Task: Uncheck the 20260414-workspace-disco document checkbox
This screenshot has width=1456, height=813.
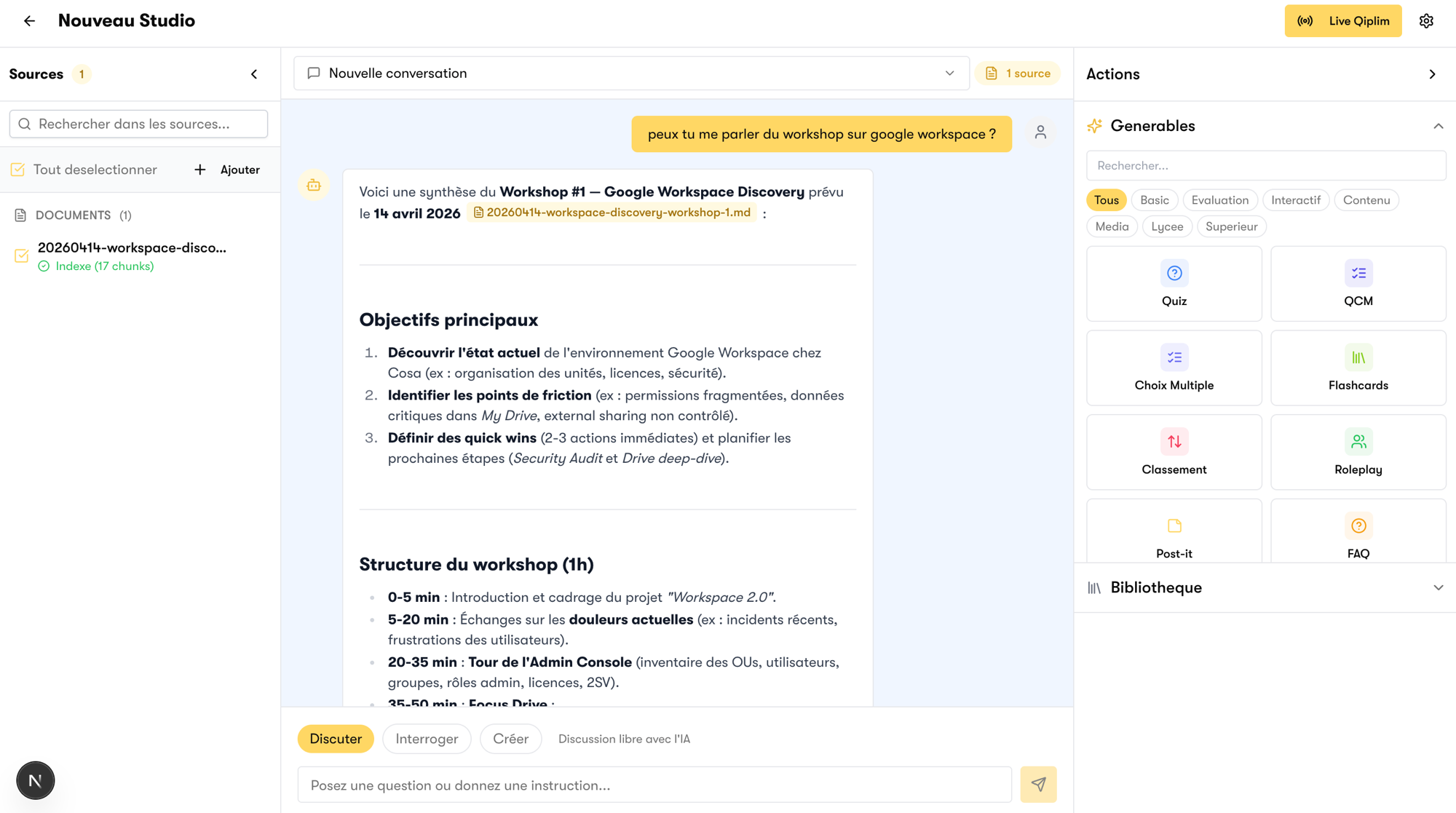Action: pyautogui.click(x=22, y=256)
